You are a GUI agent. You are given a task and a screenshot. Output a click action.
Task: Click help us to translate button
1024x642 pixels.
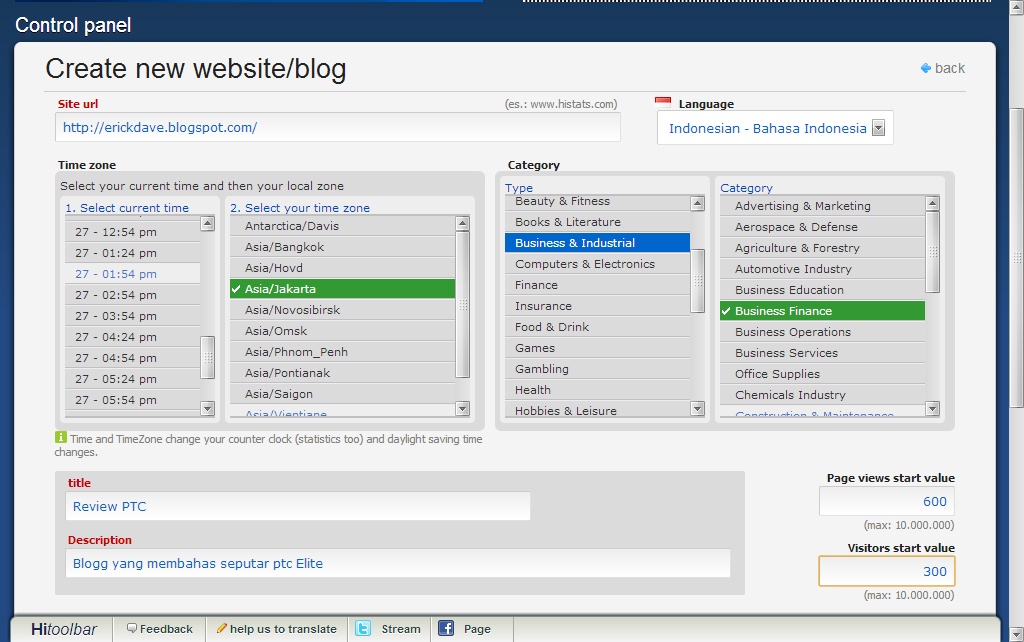tap(277, 629)
